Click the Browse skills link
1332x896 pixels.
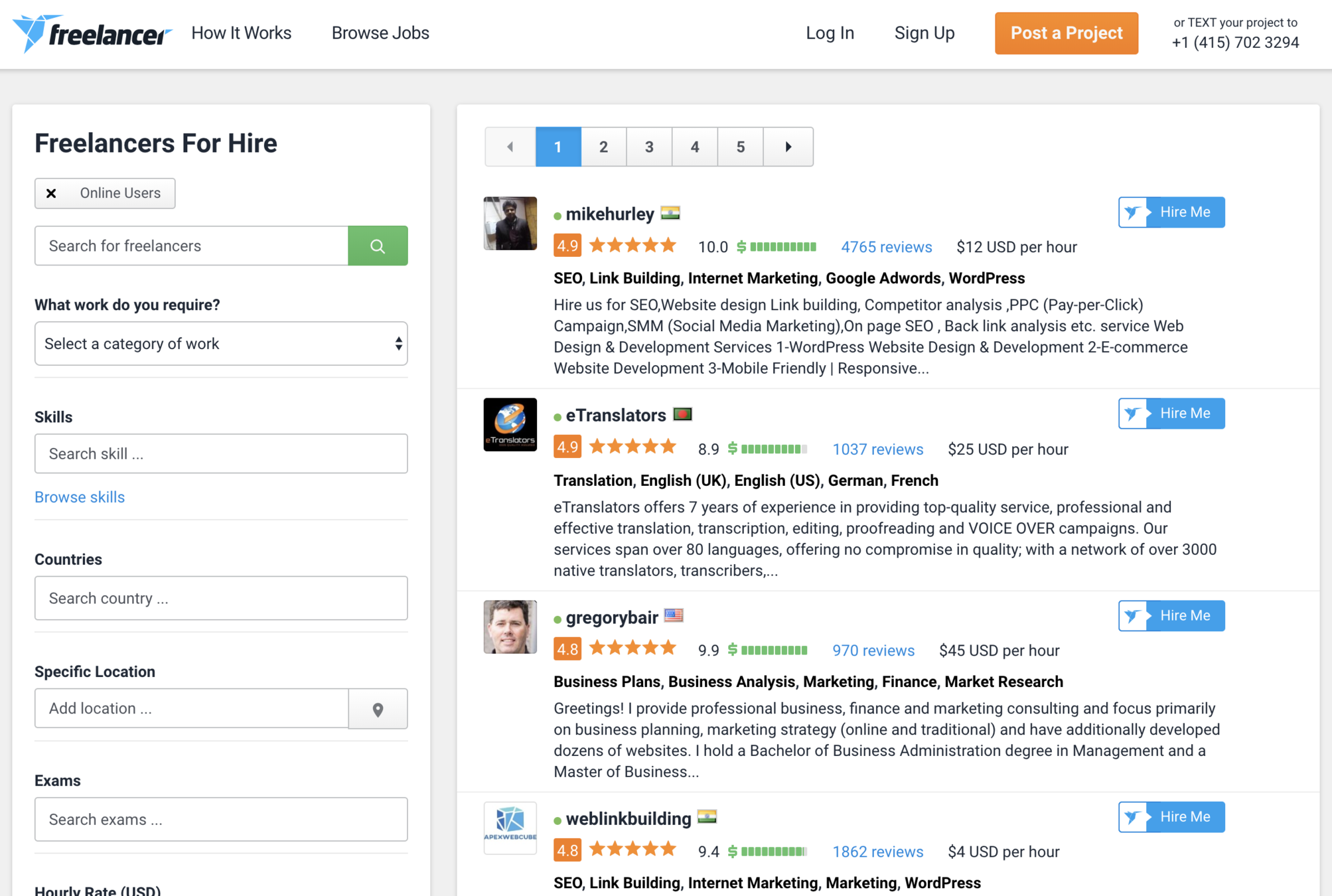point(80,497)
